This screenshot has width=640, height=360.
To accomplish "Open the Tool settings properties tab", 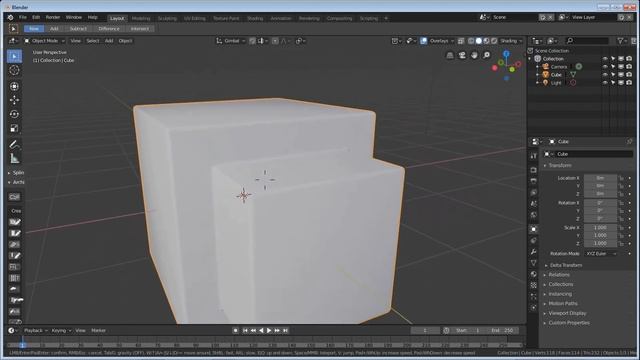I will [x=533, y=156].
